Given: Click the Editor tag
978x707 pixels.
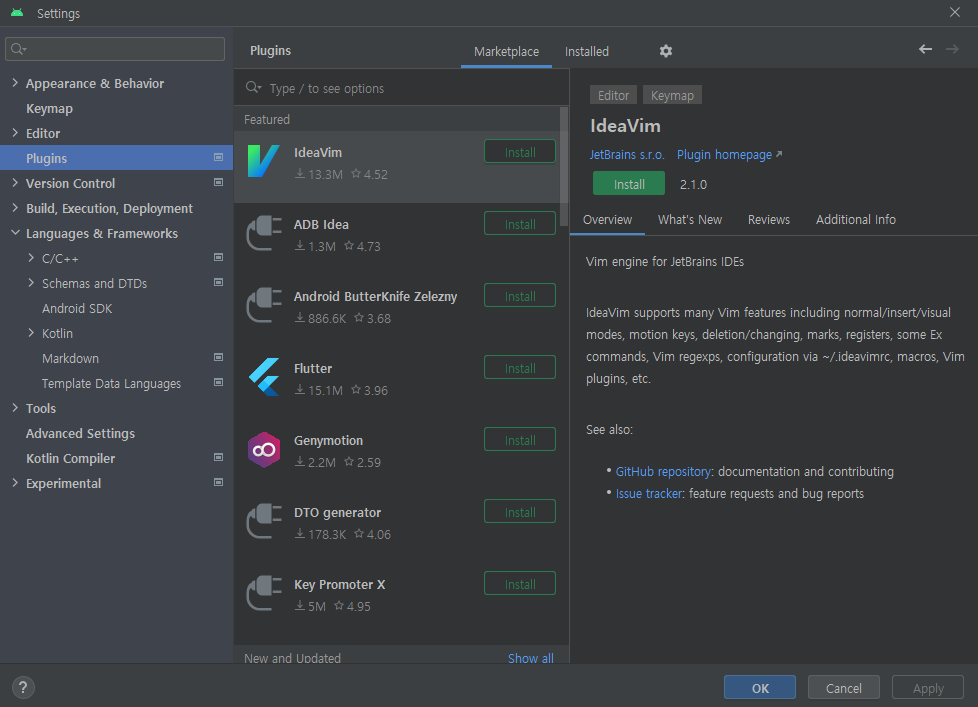Looking at the screenshot, I should (x=613, y=95).
